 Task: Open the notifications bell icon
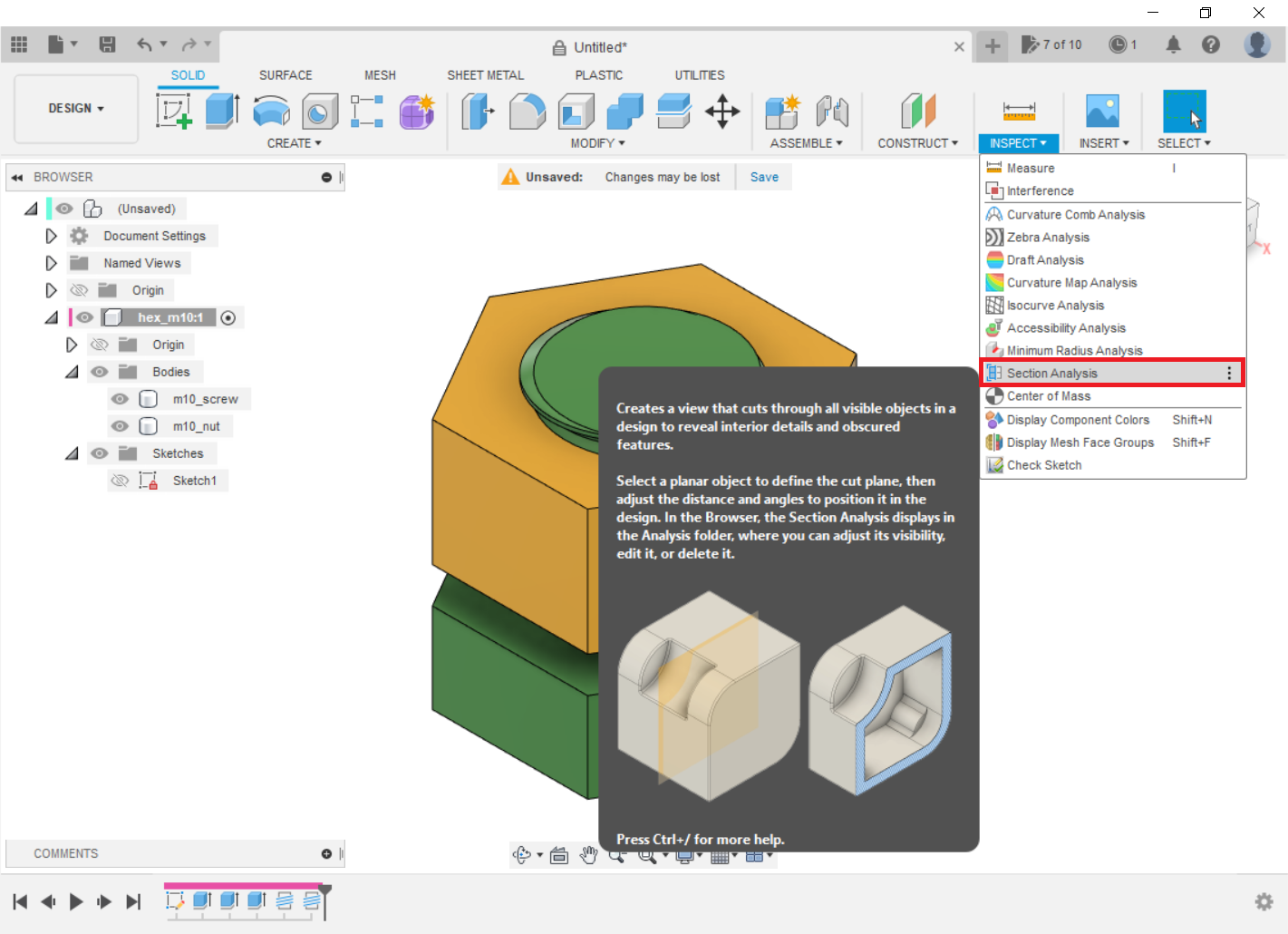[x=1173, y=44]
